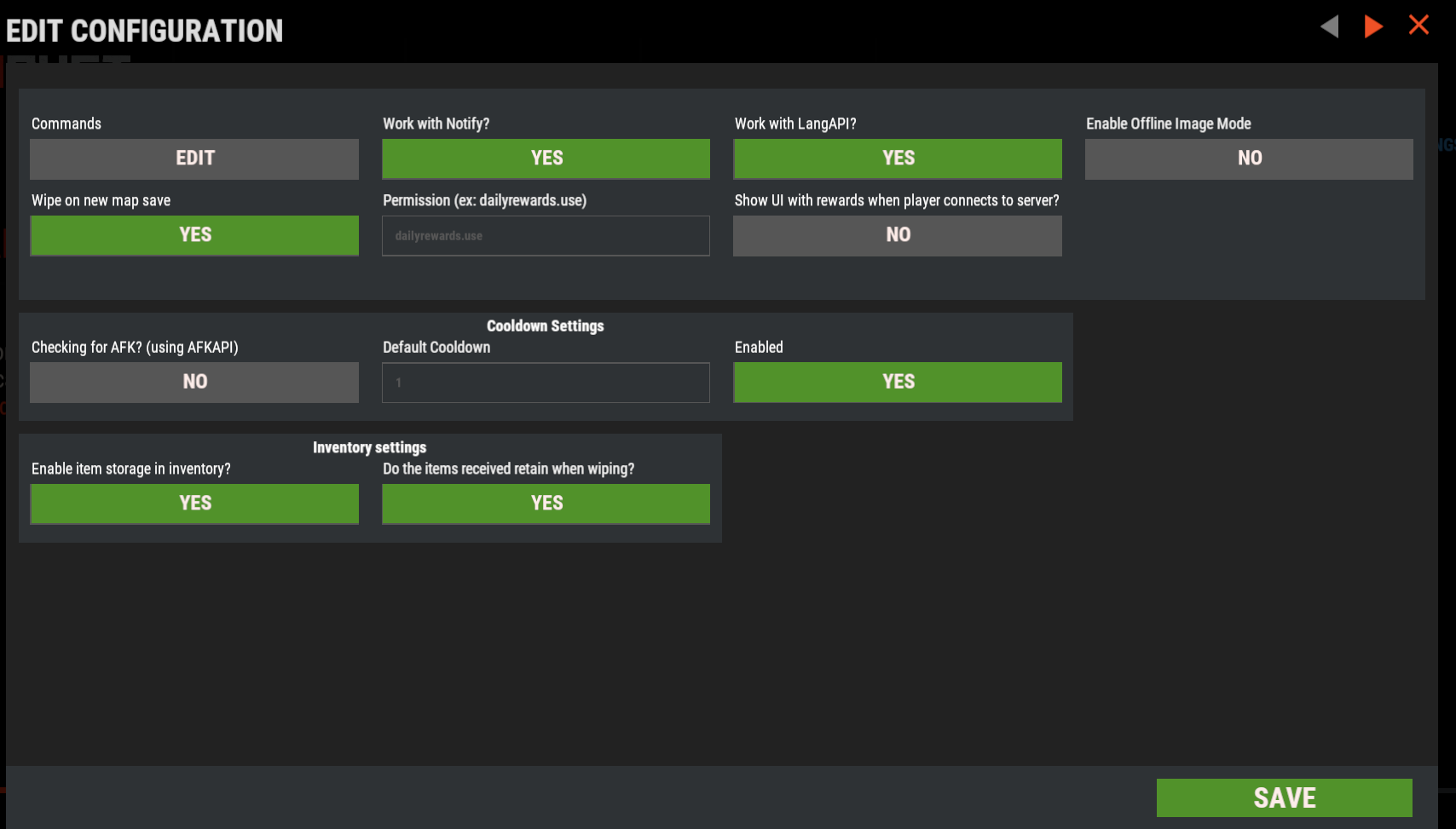Save the configuration changes
This screenshot has height=829, width=1456.
click(x=1284, y=797)
